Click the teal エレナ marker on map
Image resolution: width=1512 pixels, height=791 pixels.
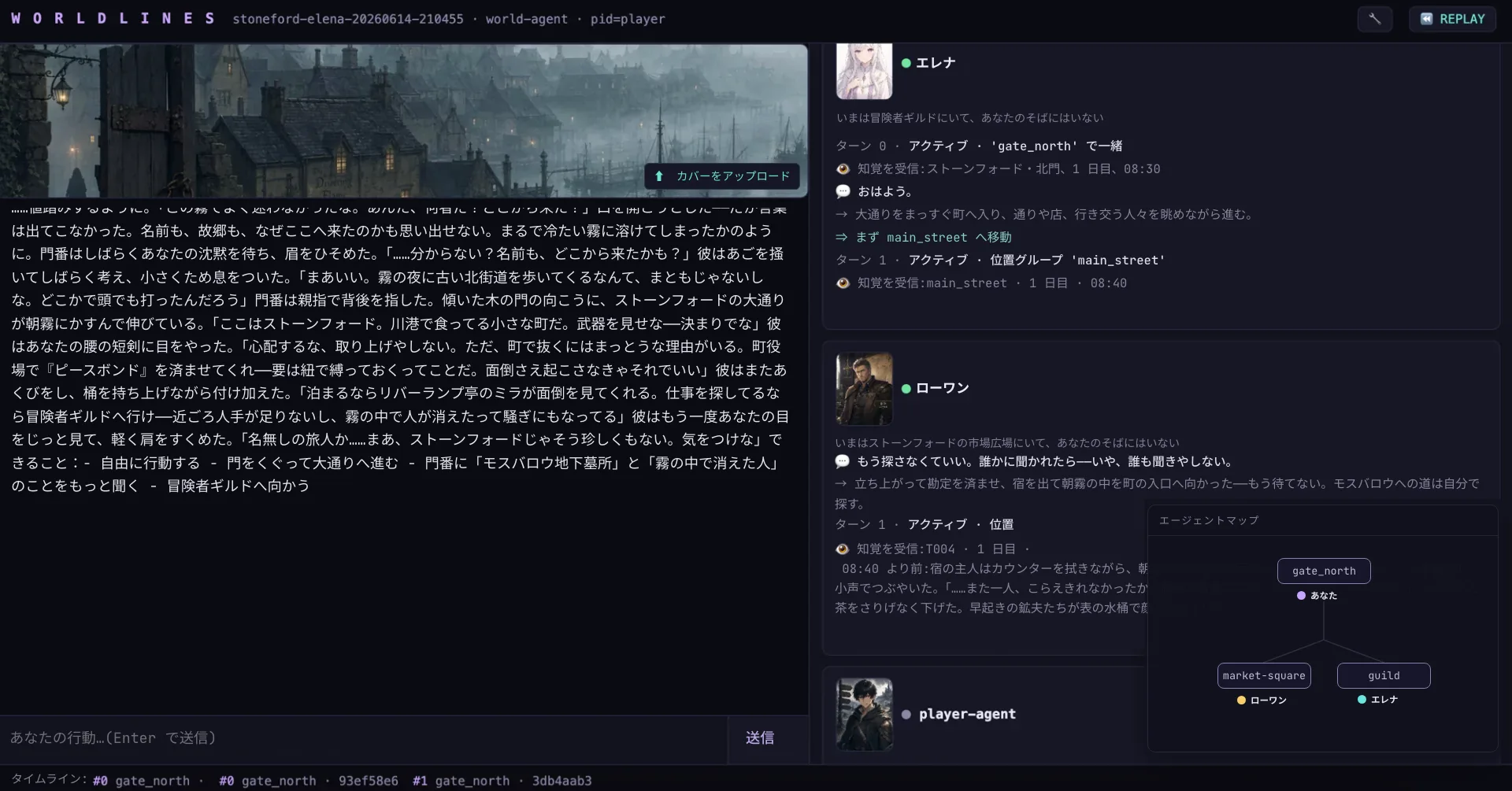point(1362,700)
